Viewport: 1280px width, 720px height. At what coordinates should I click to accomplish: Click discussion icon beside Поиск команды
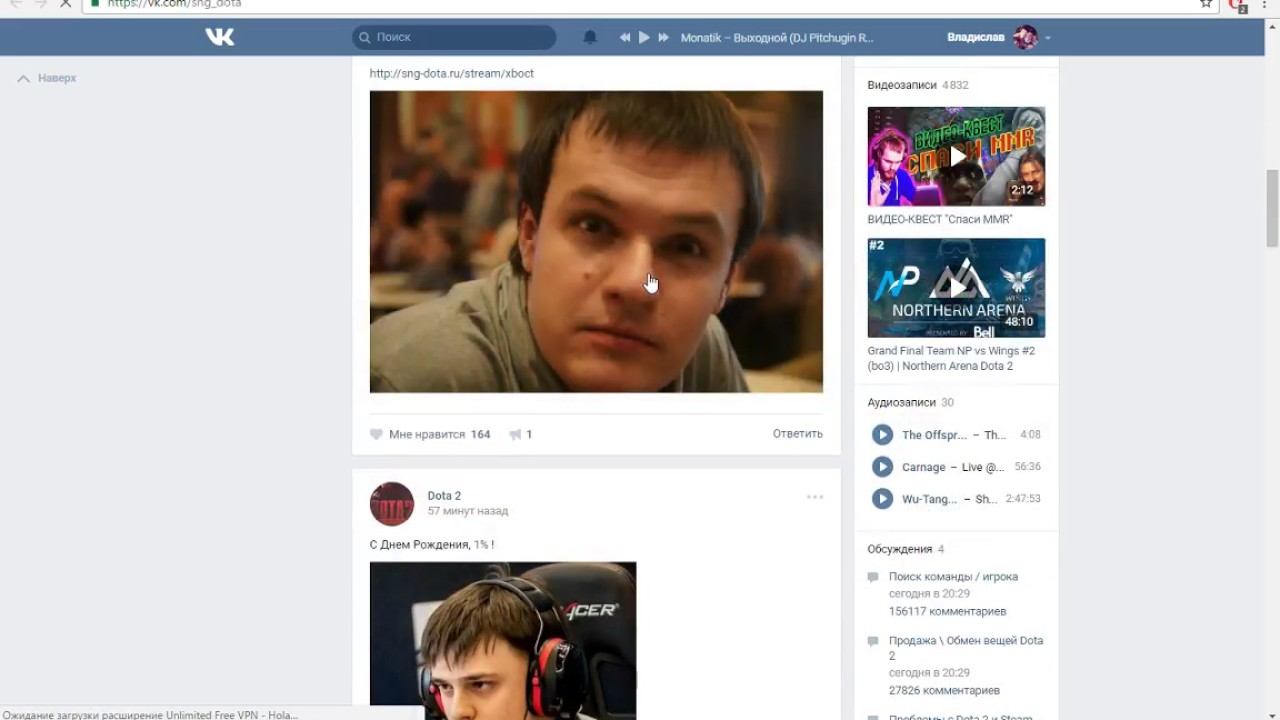pyautogui.click(x=873, y=577)
